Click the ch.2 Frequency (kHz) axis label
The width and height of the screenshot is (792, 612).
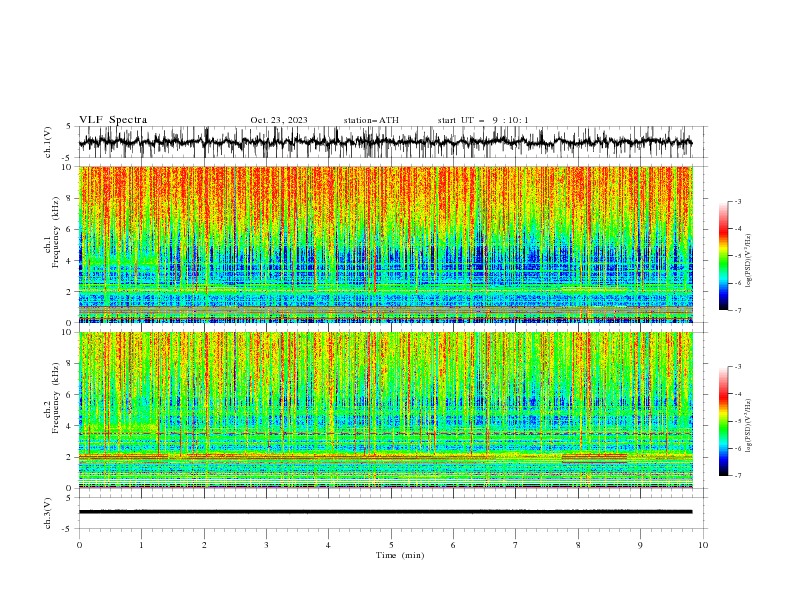pyautogui.click(x=52, y=397)
